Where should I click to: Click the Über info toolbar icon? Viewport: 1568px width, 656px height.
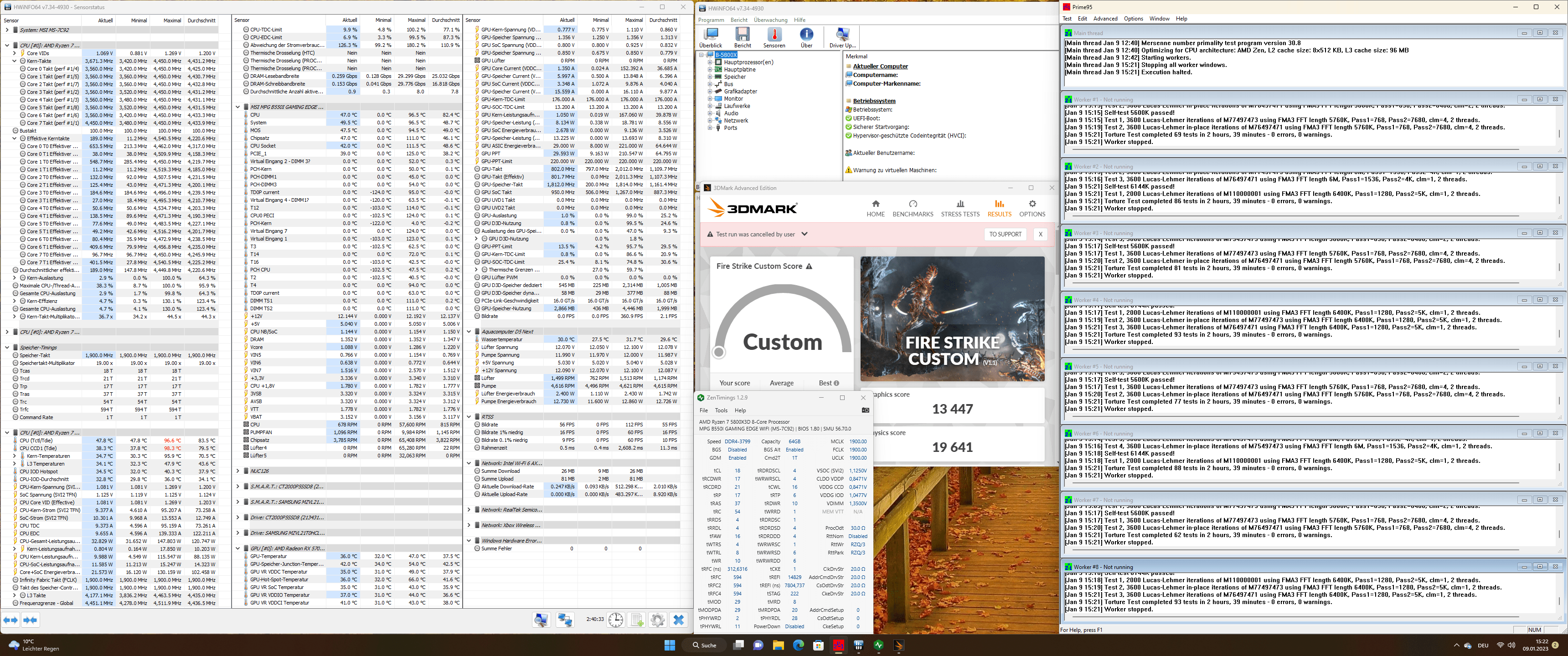click(806, 37)
